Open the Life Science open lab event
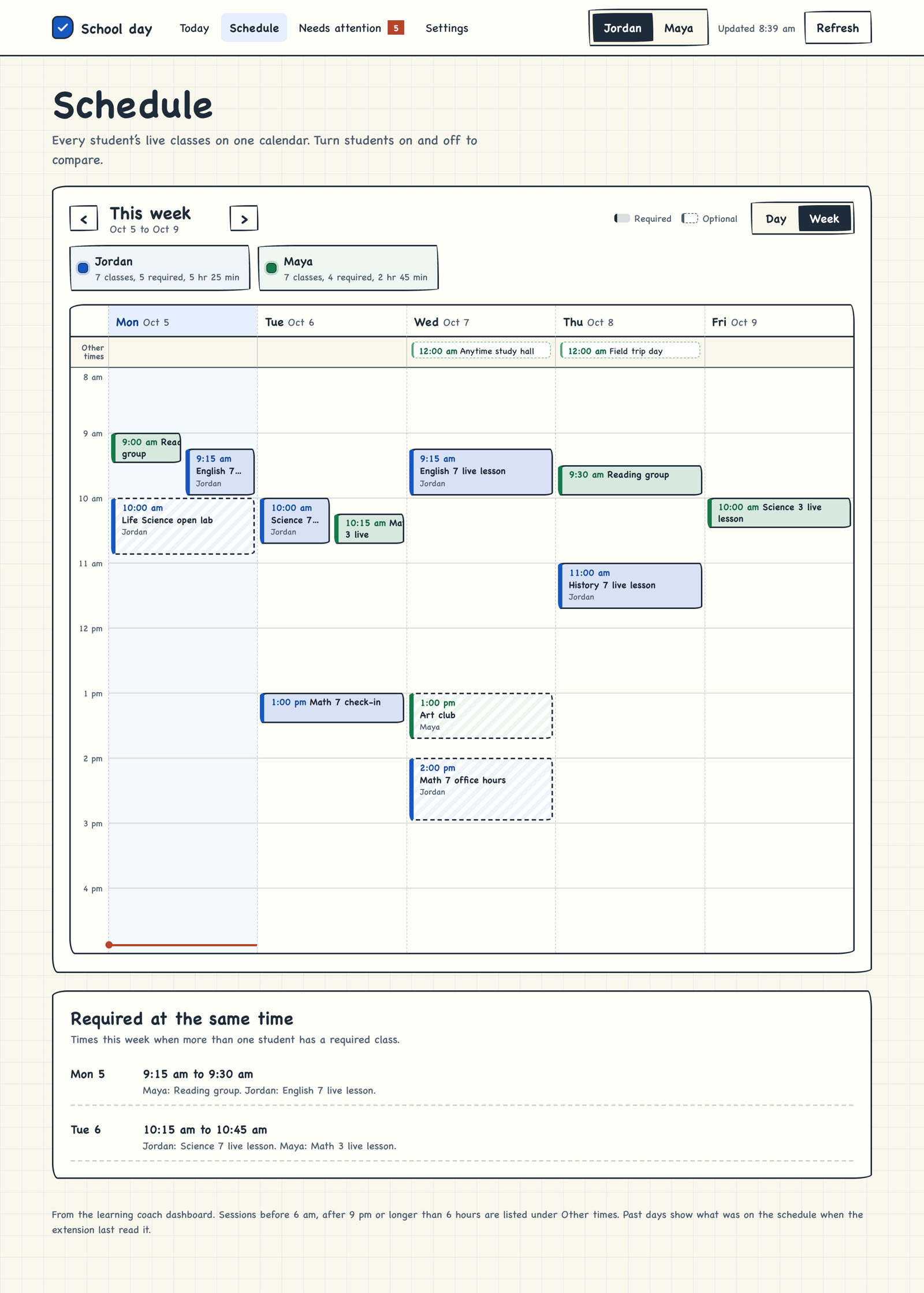The height and width of the screenshot is (1293, 924). click(x=183, y=526)
